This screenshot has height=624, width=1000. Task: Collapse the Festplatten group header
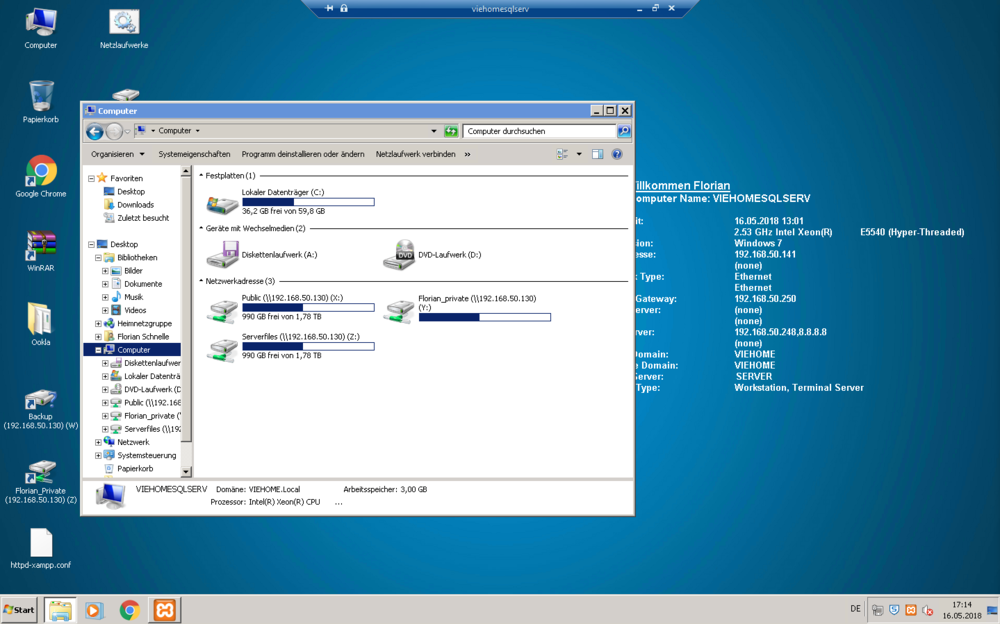pos(201,176)
